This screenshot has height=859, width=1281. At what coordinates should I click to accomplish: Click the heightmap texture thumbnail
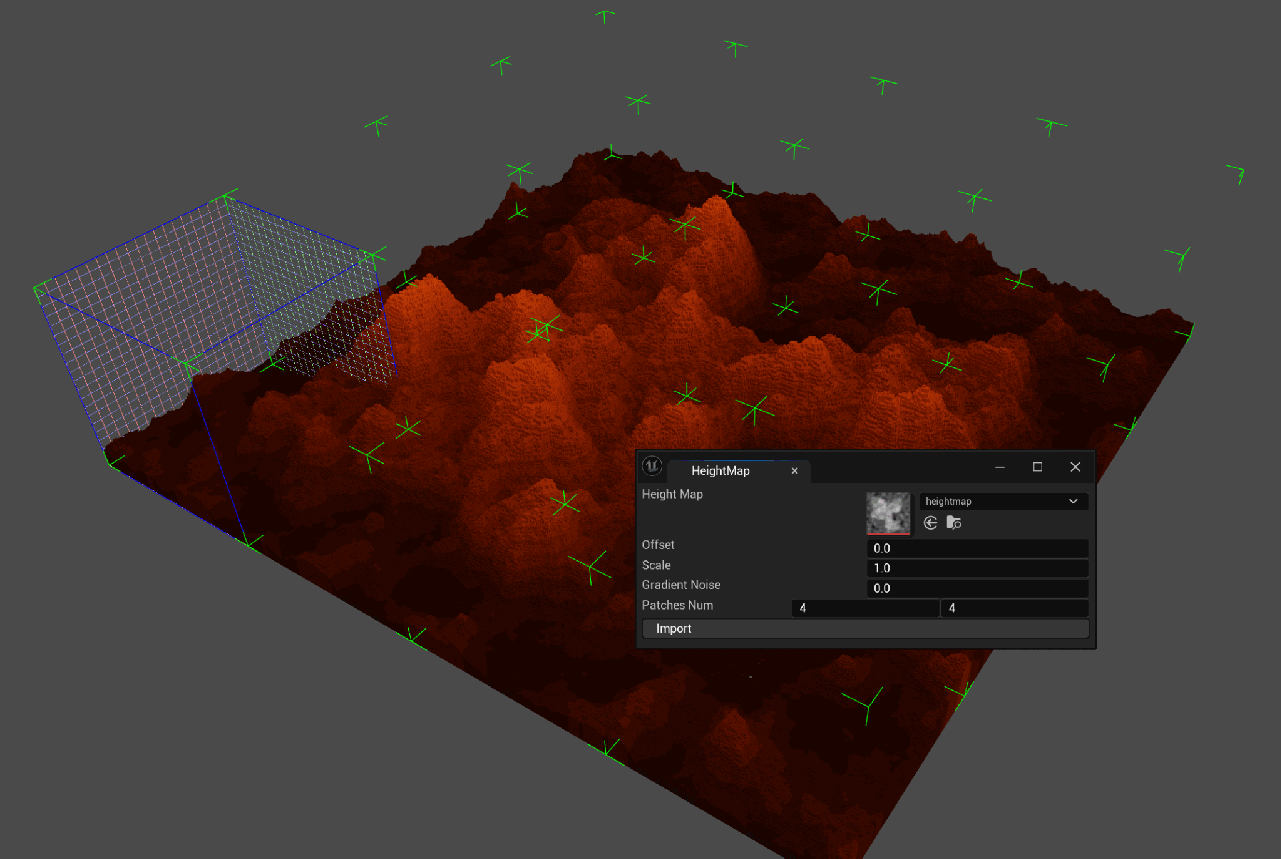pyautogui.click(x=888, y=513)
